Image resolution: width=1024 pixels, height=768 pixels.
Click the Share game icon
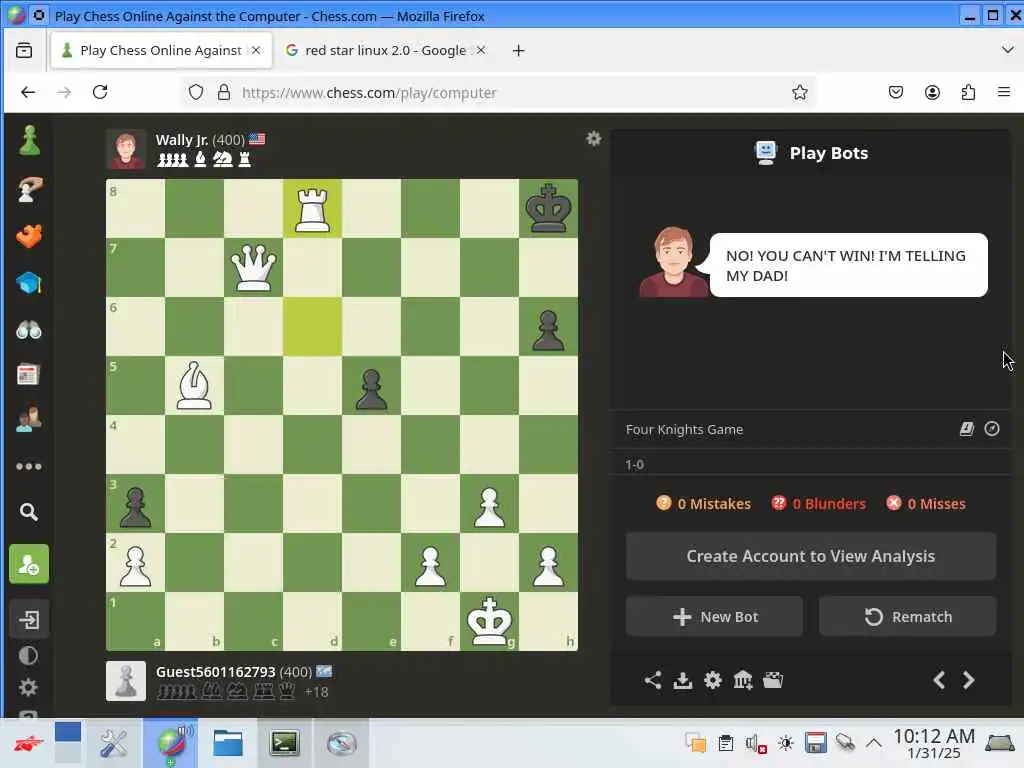652,680
